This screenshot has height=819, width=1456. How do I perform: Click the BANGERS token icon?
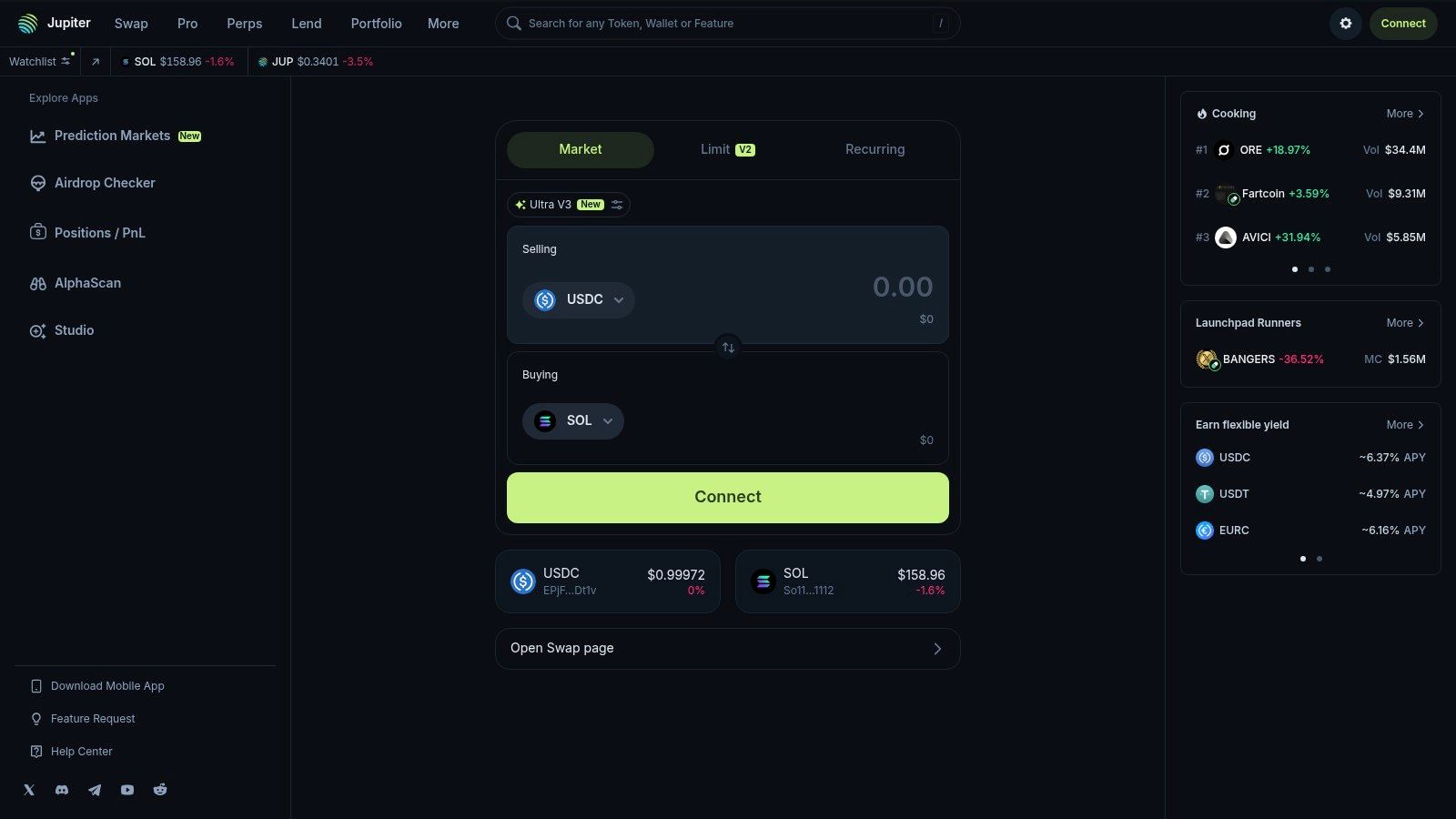click(1208, 359)
